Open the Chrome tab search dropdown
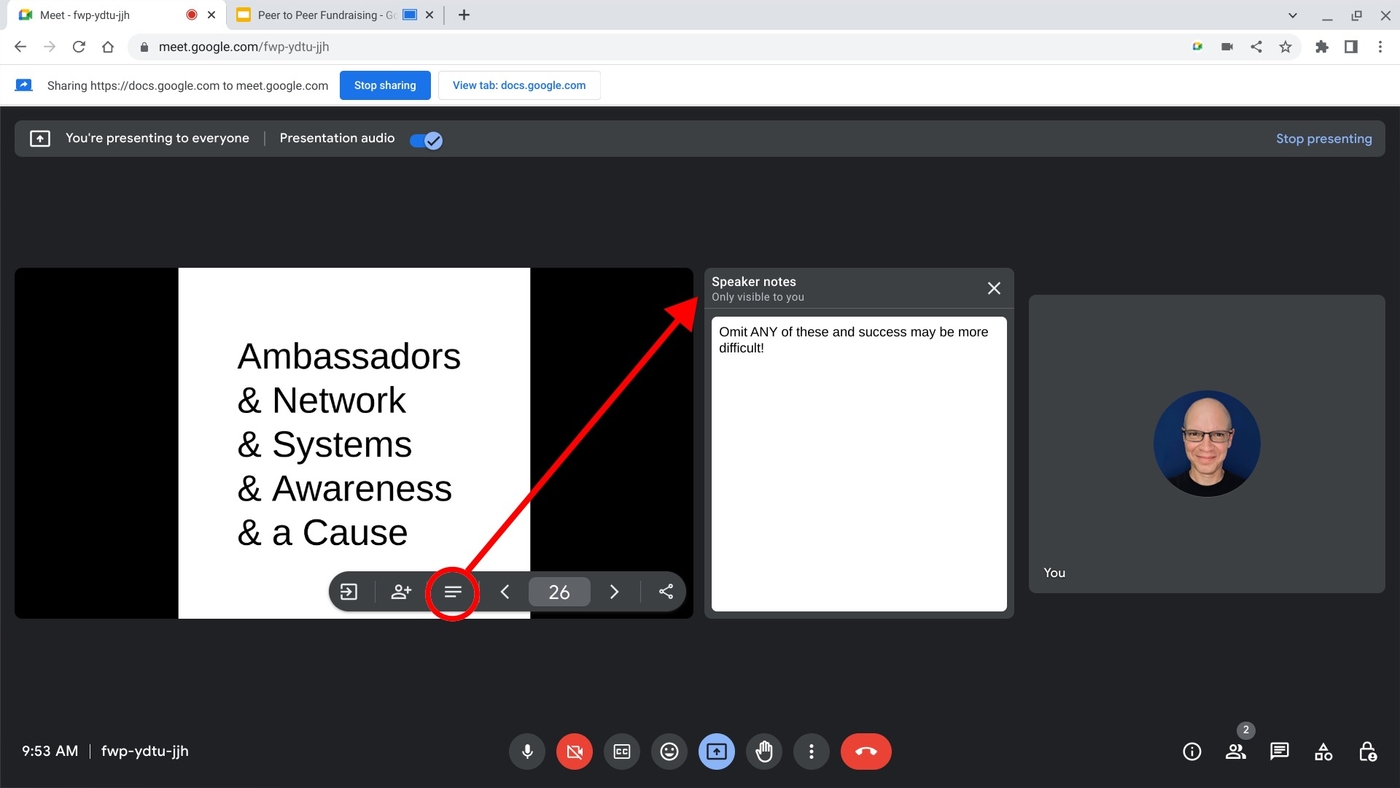This screenshot has width=1400, height=788. [x=1292, y=15]
